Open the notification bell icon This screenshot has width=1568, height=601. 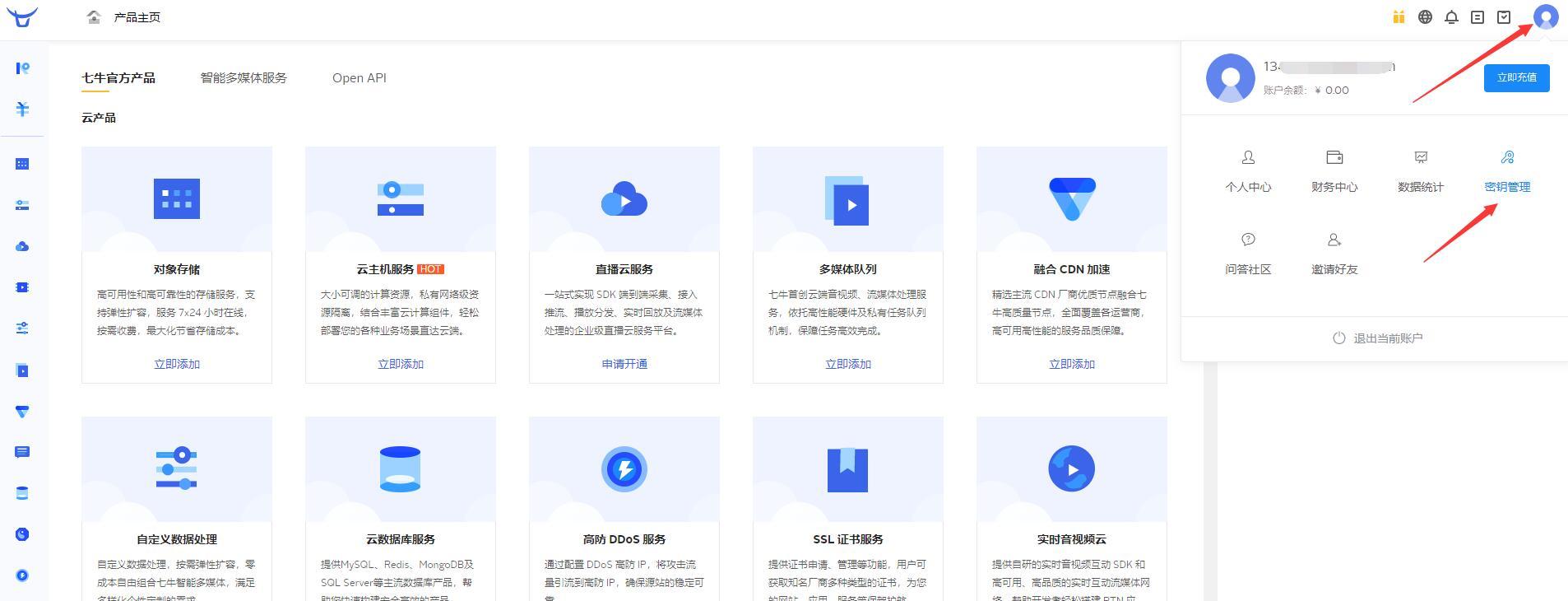(x=1451, y=17)
